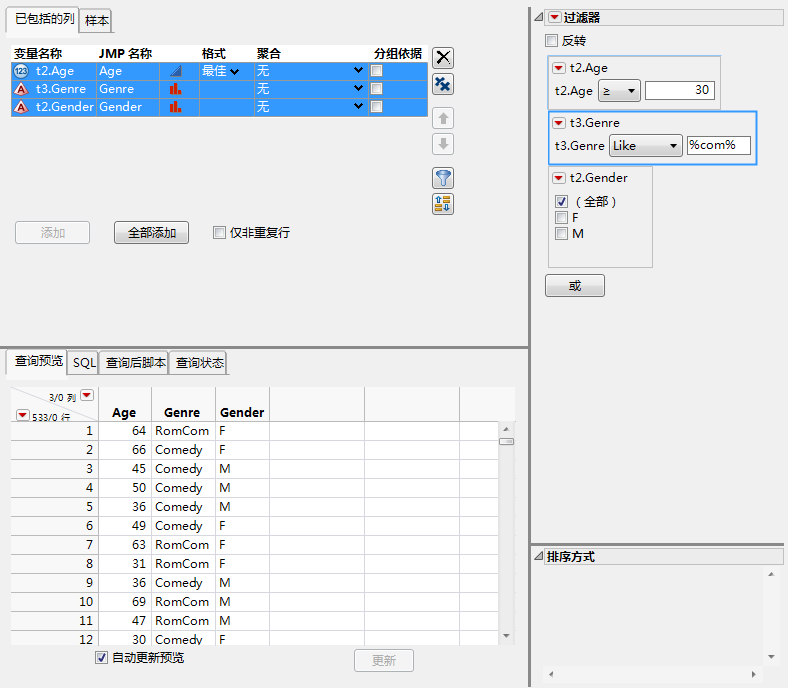
Task: Open red triangle menu for t2.Gender filter
Action: tap(559, 178)
